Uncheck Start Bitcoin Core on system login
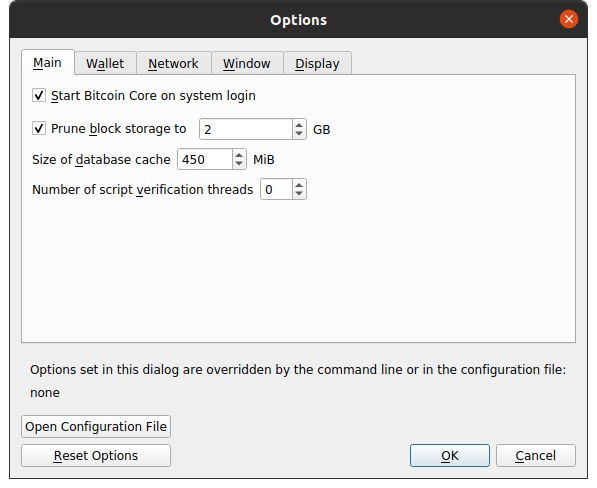Viewport: 597px width, 488px height. click(x=39, y=95)
